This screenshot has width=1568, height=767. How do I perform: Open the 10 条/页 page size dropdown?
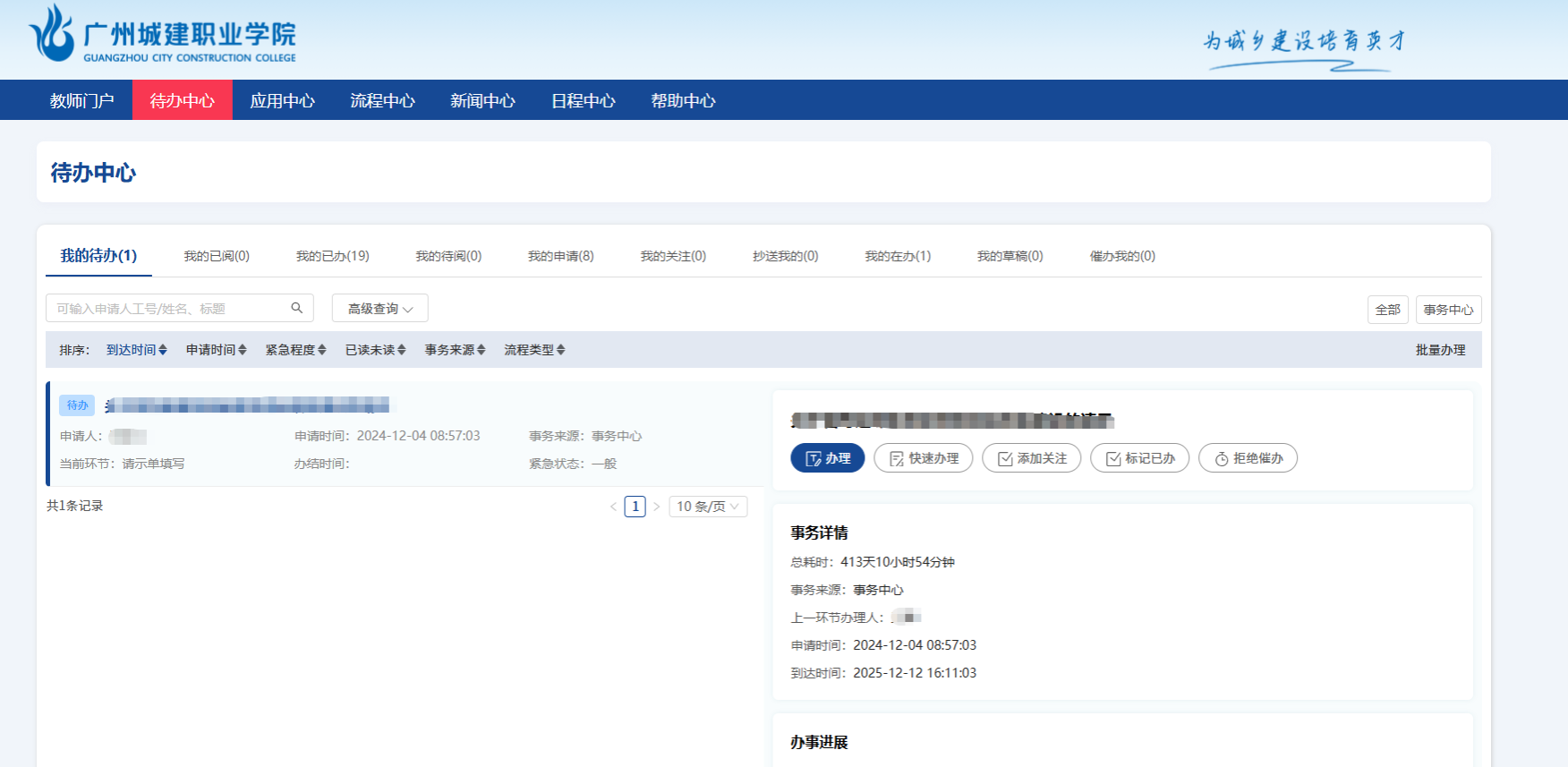pyautogui.click(x=707, y=507)
